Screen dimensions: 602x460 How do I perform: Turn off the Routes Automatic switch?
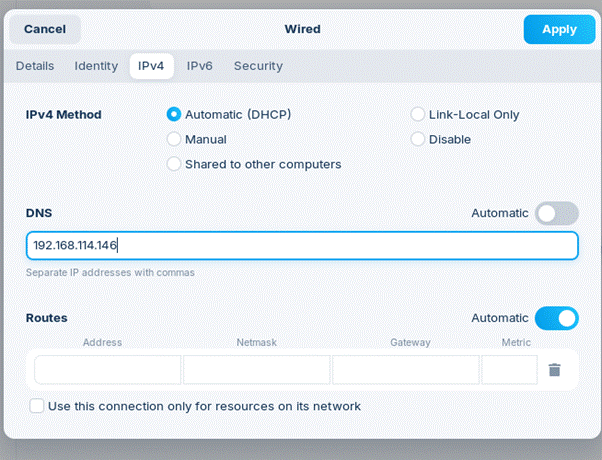pos(556,318)
